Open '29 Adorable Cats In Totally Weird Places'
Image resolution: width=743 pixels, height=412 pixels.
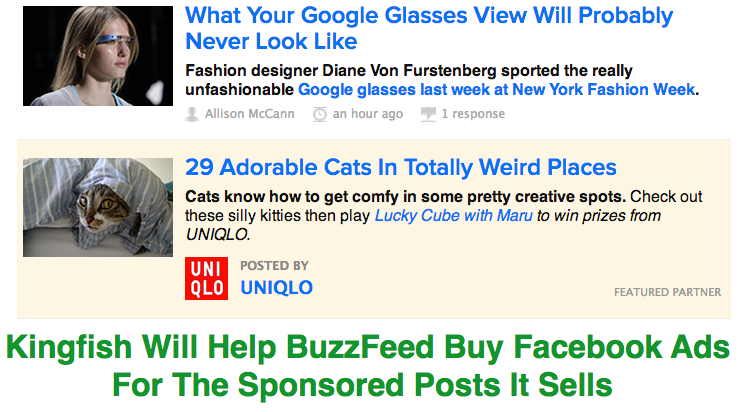pyautogui.click(x=401, y=167)
